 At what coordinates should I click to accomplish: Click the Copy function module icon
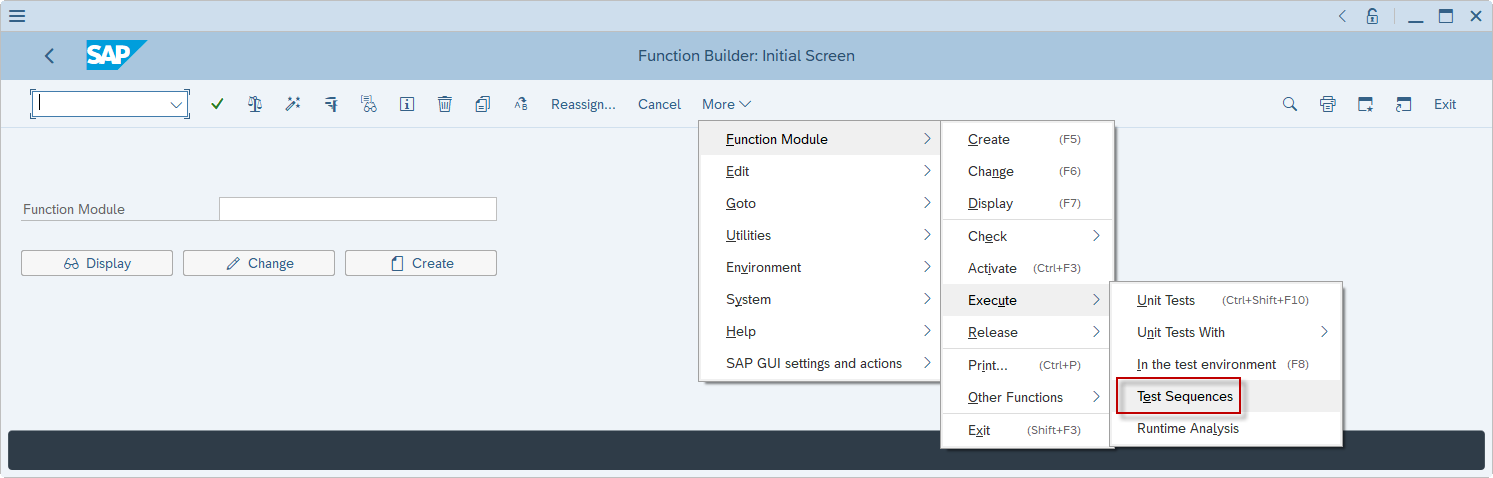click(x=483, y=104)
